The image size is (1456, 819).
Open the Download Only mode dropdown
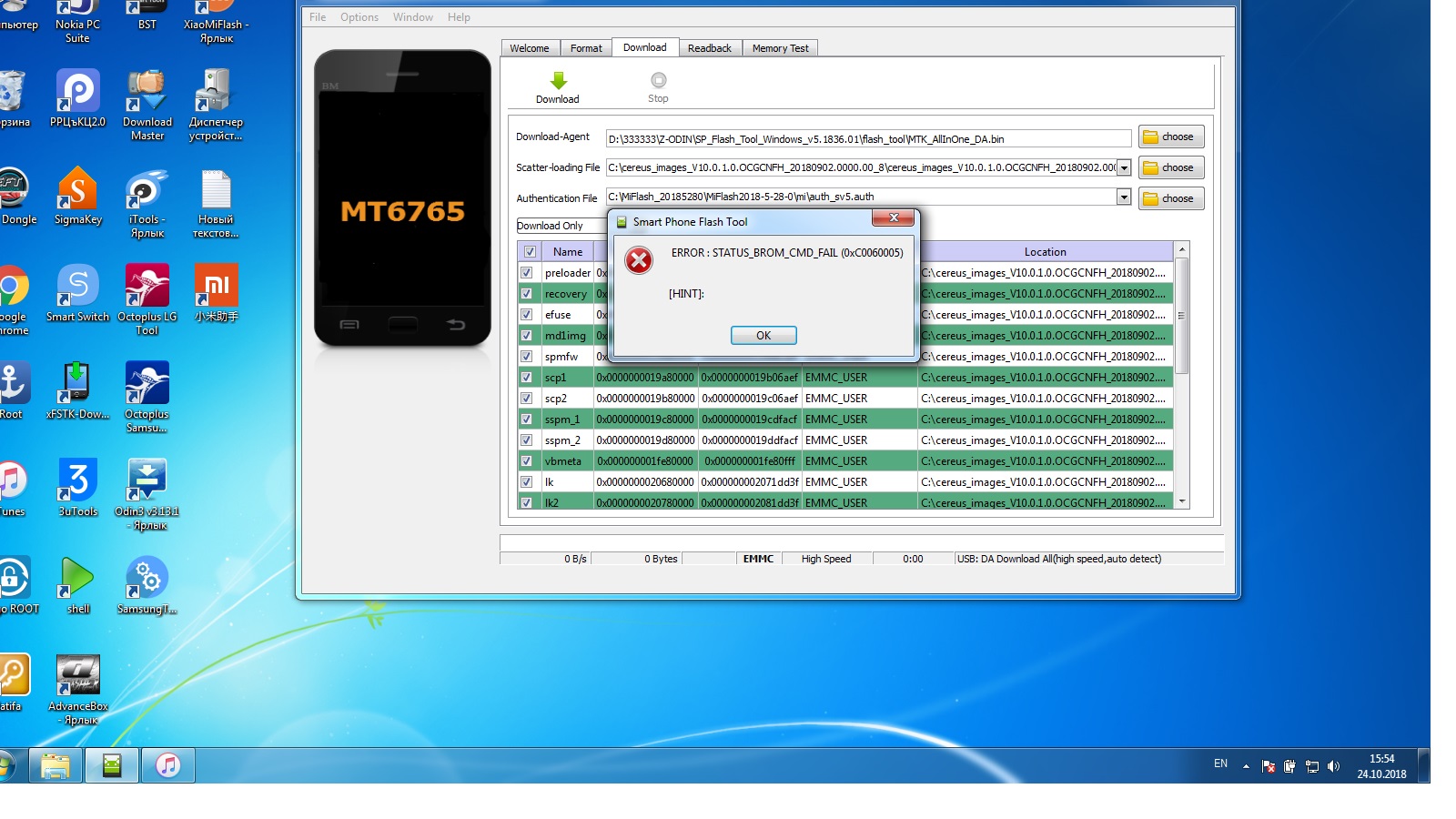point(560,226)
